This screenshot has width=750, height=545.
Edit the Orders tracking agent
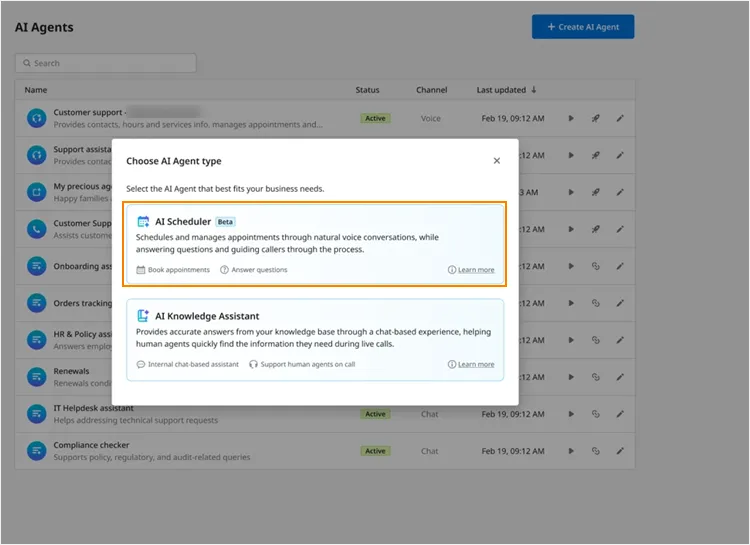tap(620, 303)
